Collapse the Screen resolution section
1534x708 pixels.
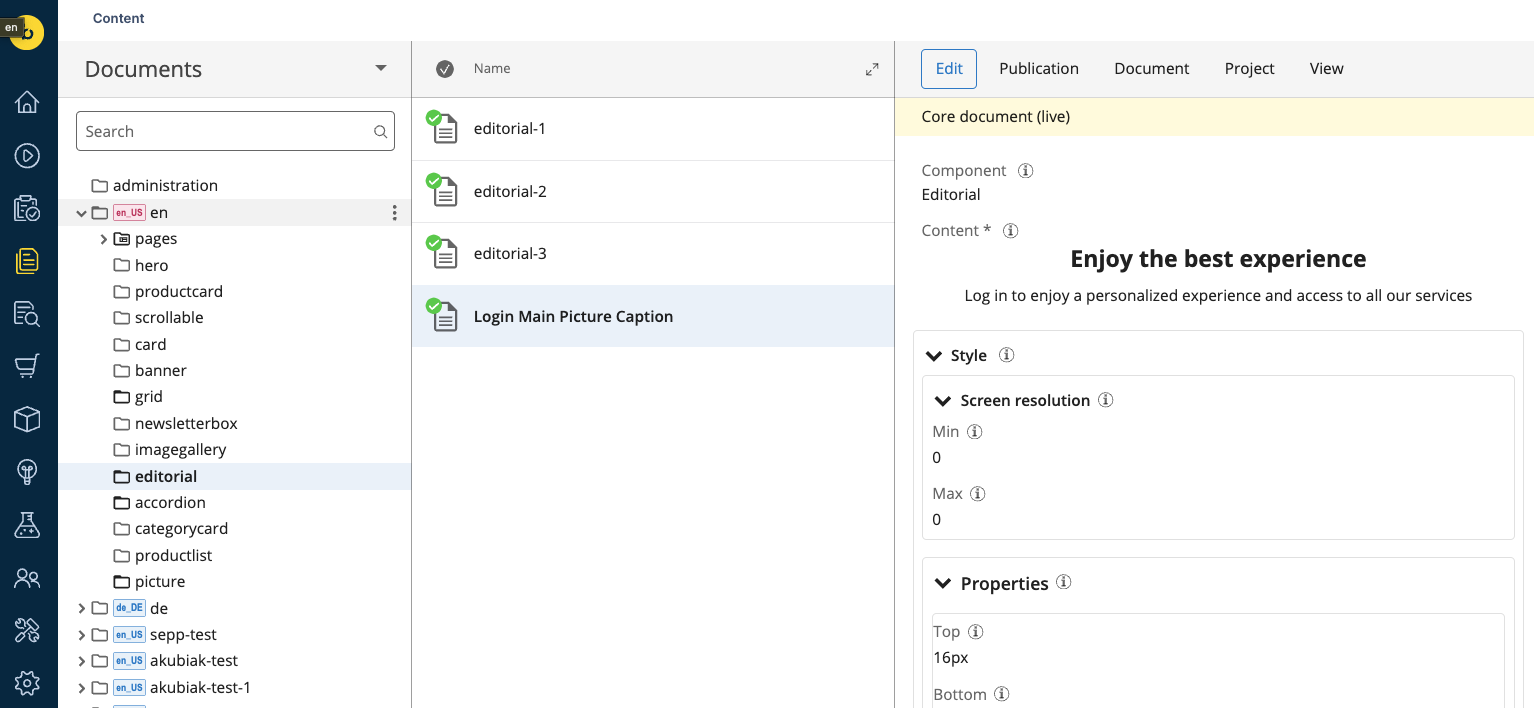942,401
